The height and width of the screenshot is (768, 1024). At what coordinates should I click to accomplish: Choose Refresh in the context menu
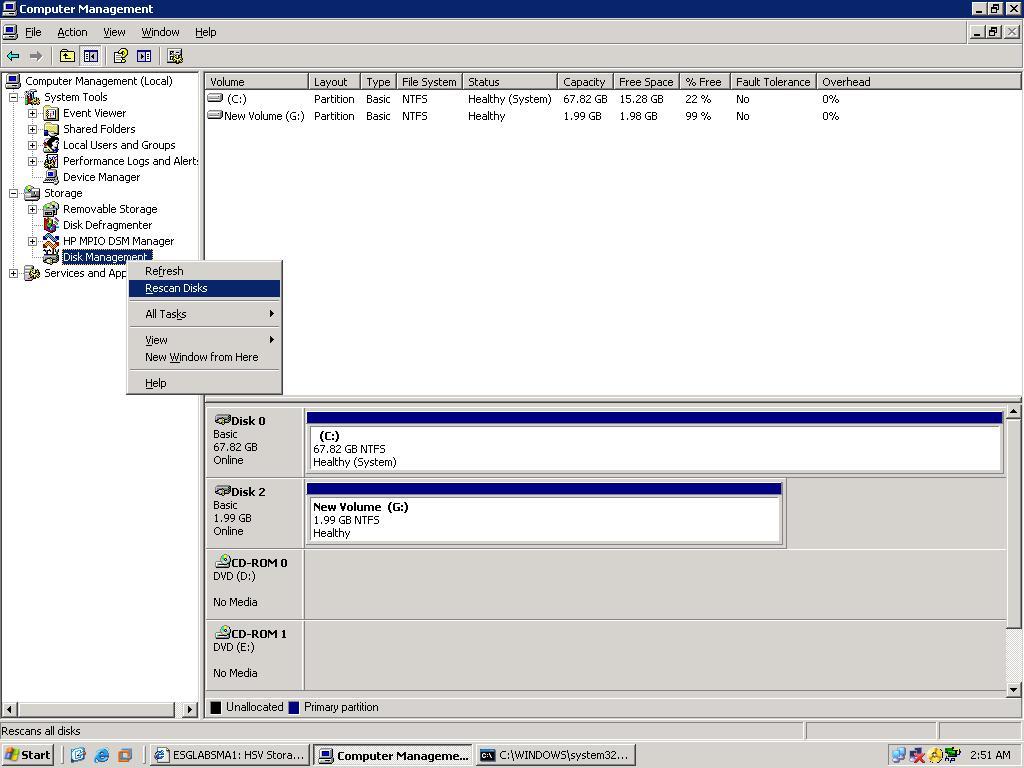204,271
